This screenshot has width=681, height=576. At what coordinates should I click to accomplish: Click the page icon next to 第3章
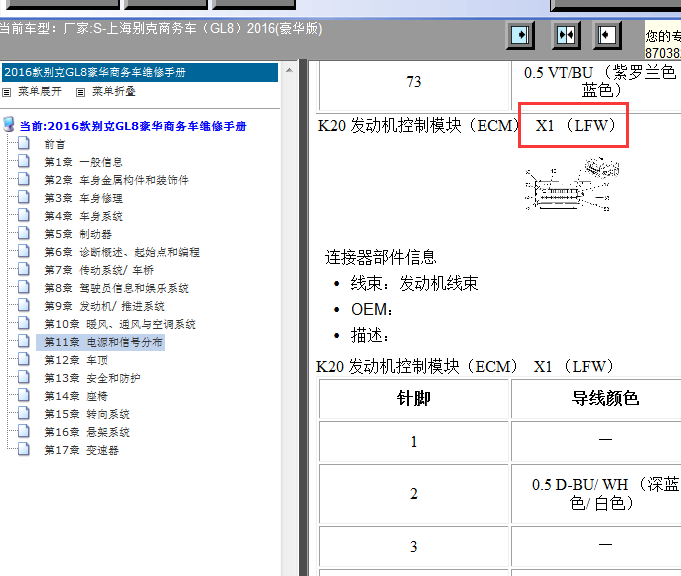click(24, 197)
